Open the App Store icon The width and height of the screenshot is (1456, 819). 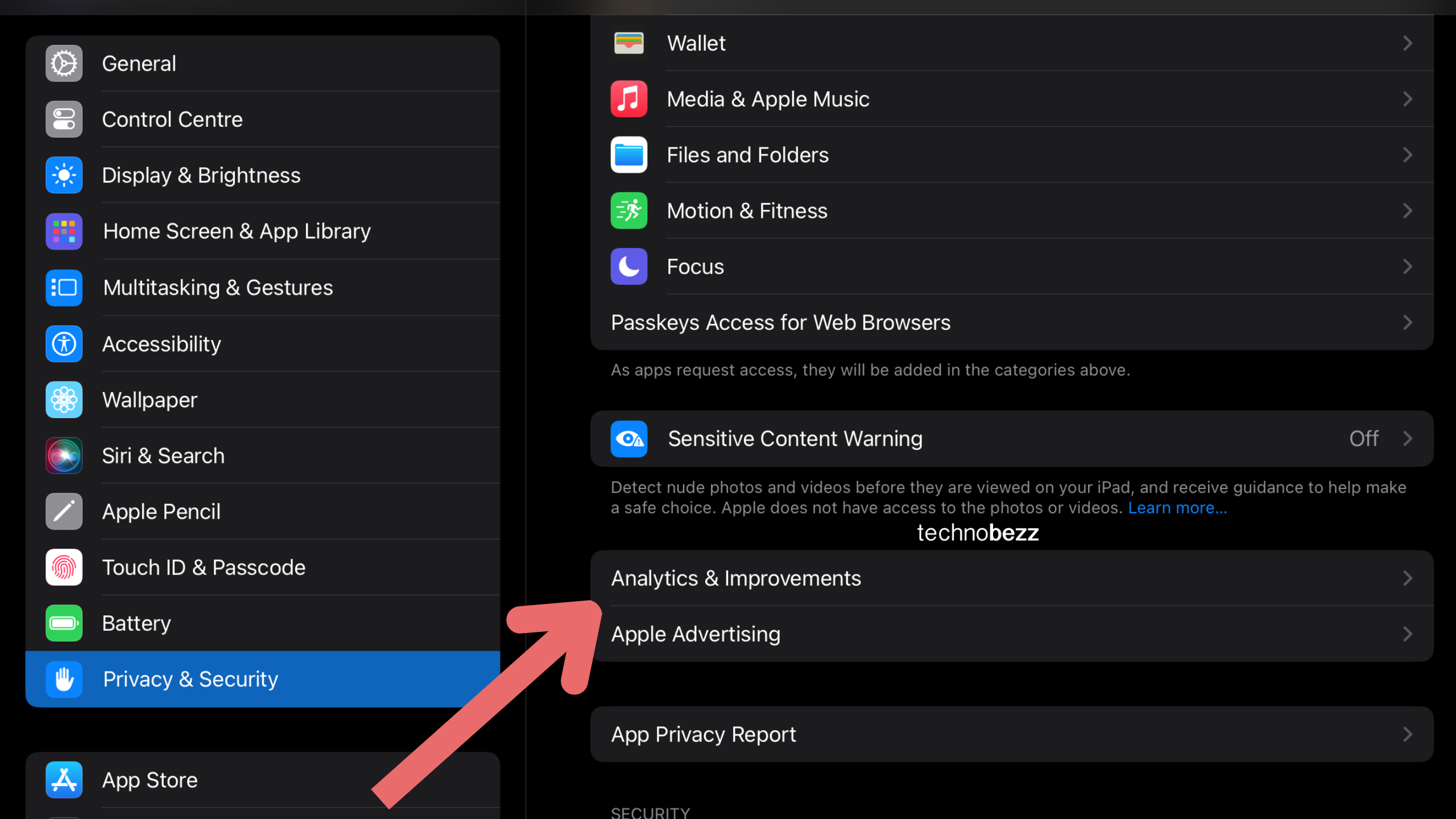coord(64,780)
